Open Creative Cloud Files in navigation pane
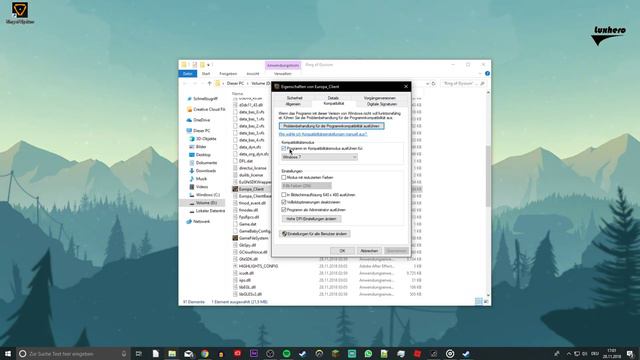This screenshot has height=360, width=640. 206,109
